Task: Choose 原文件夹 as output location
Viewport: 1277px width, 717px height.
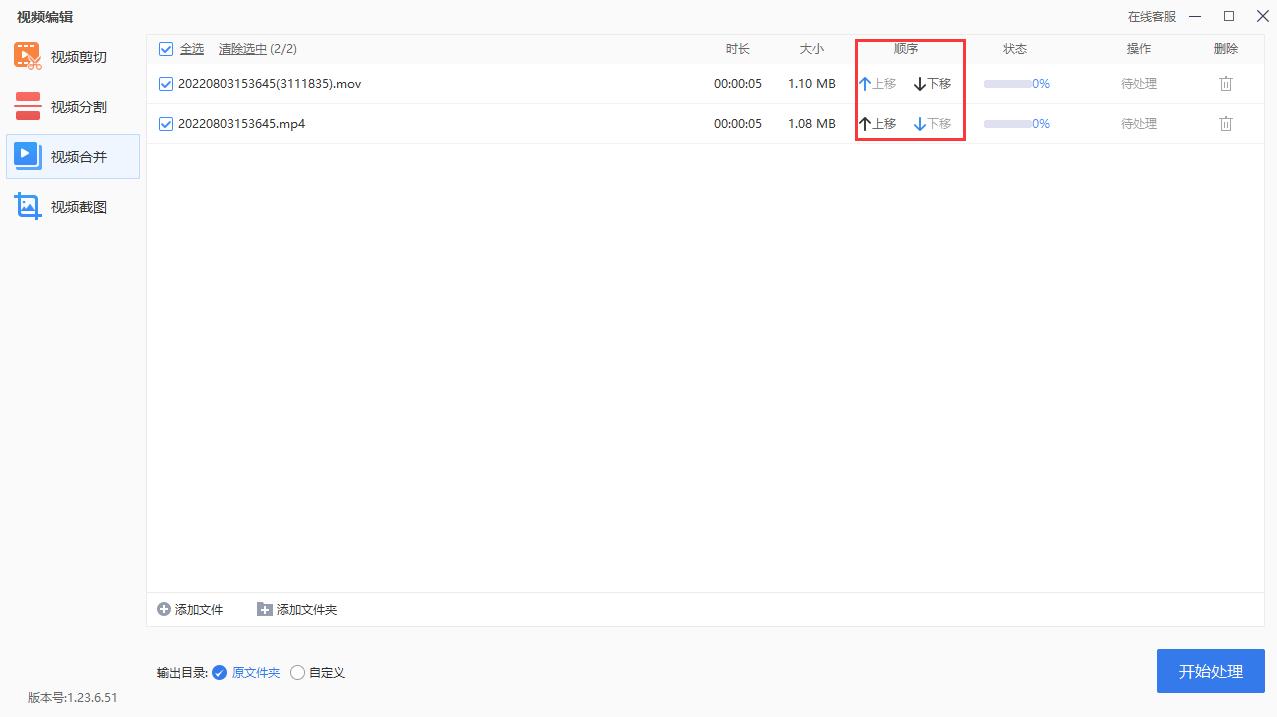Action: pos(219,672)
